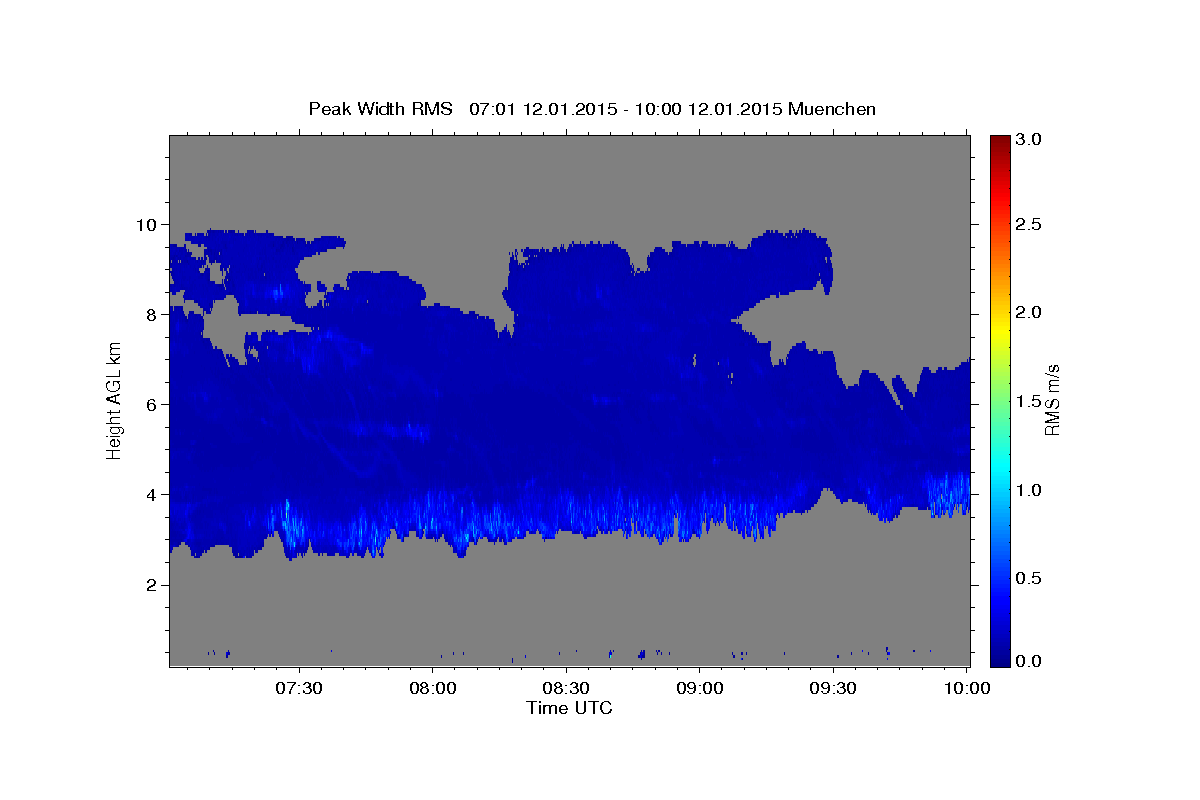1200x800 pixels.
Task: Click the height tick label 10
Action: tap(149, 224)
